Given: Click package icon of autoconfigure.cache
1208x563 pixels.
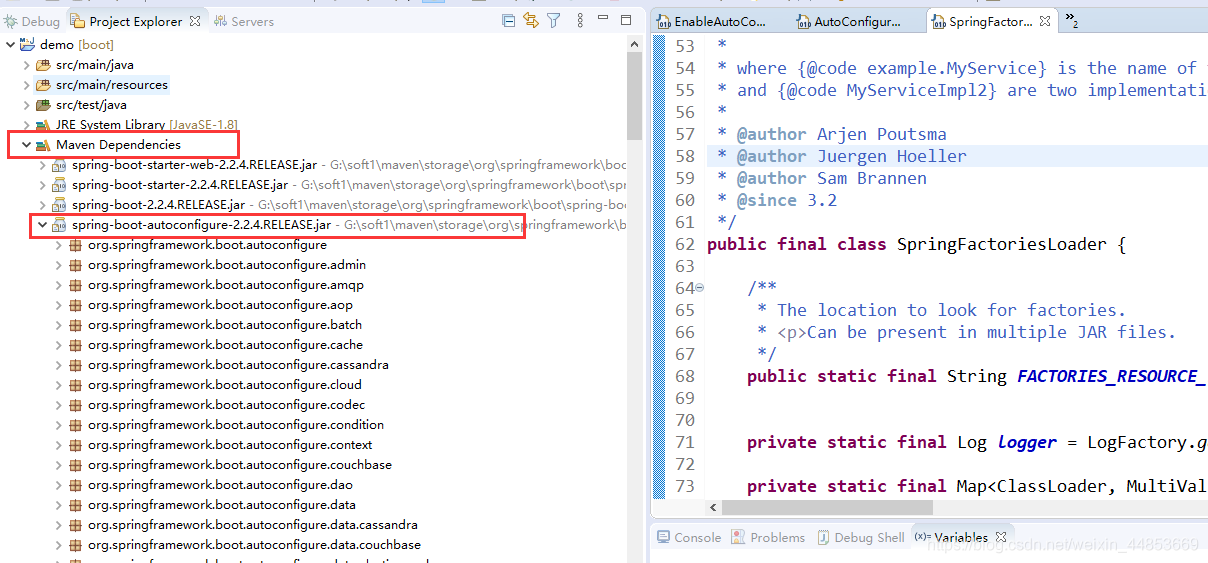Looking at the screenshot, I should pos(75,345).
